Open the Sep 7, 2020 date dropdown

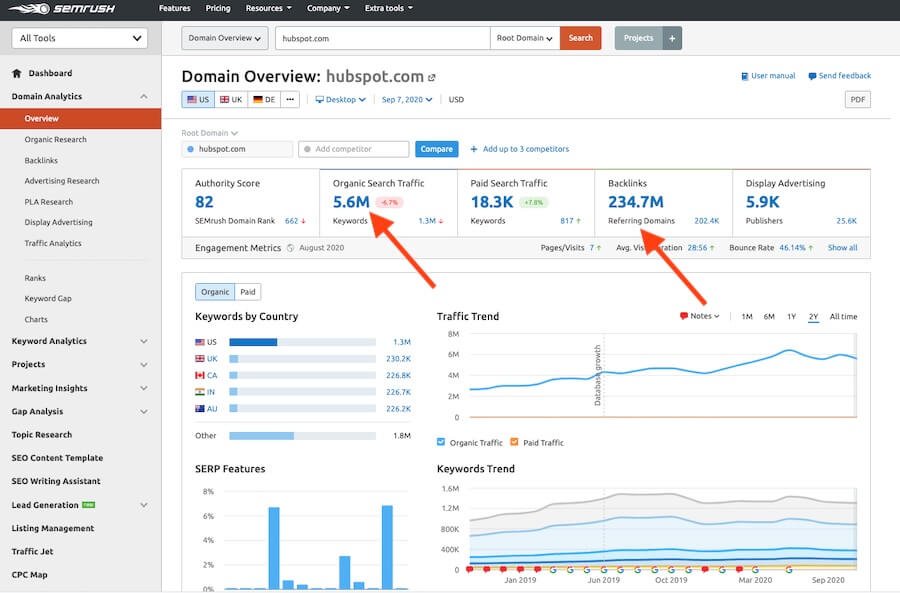click(407, 99)
